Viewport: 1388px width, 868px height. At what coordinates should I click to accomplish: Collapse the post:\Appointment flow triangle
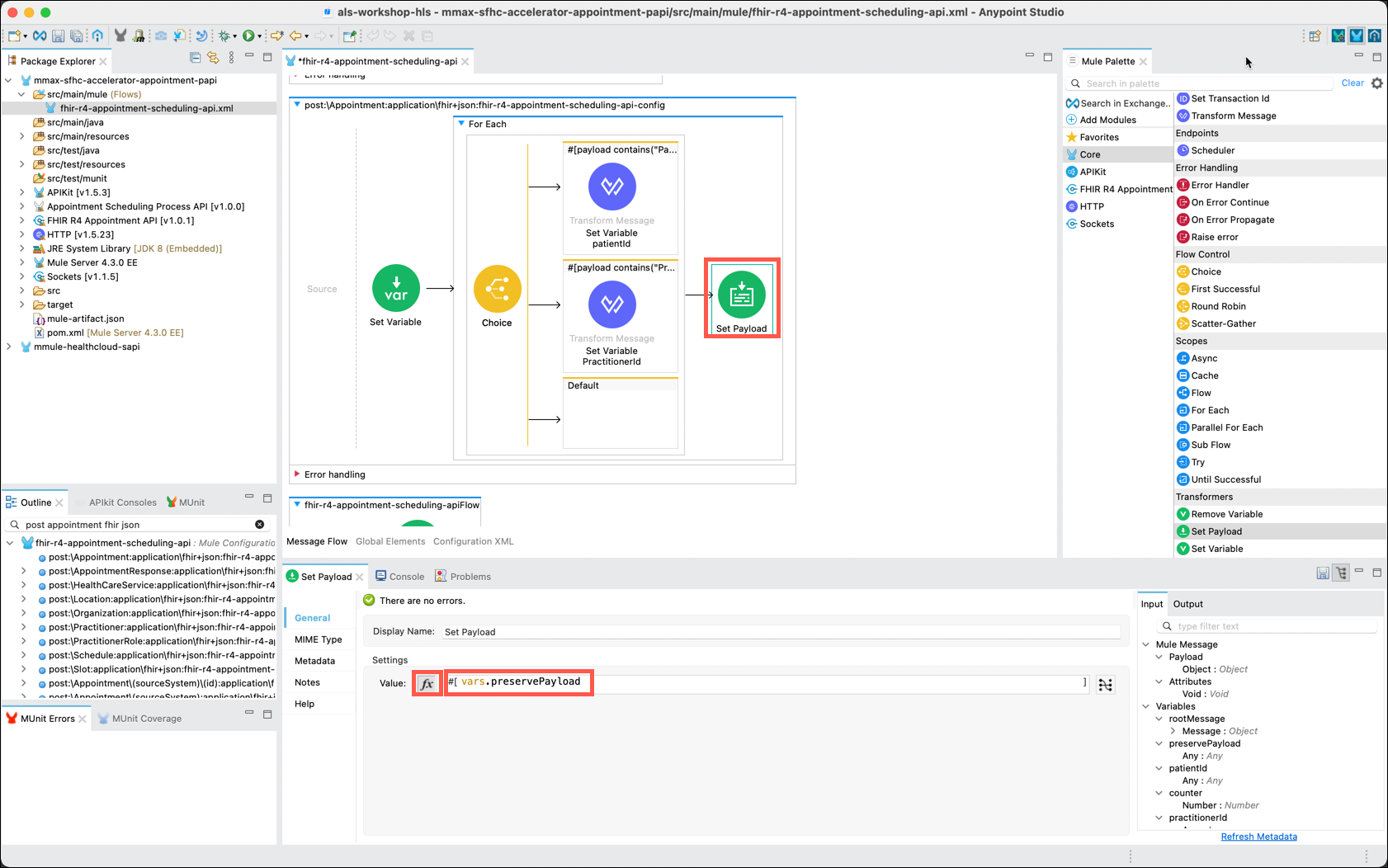point(297,105)
